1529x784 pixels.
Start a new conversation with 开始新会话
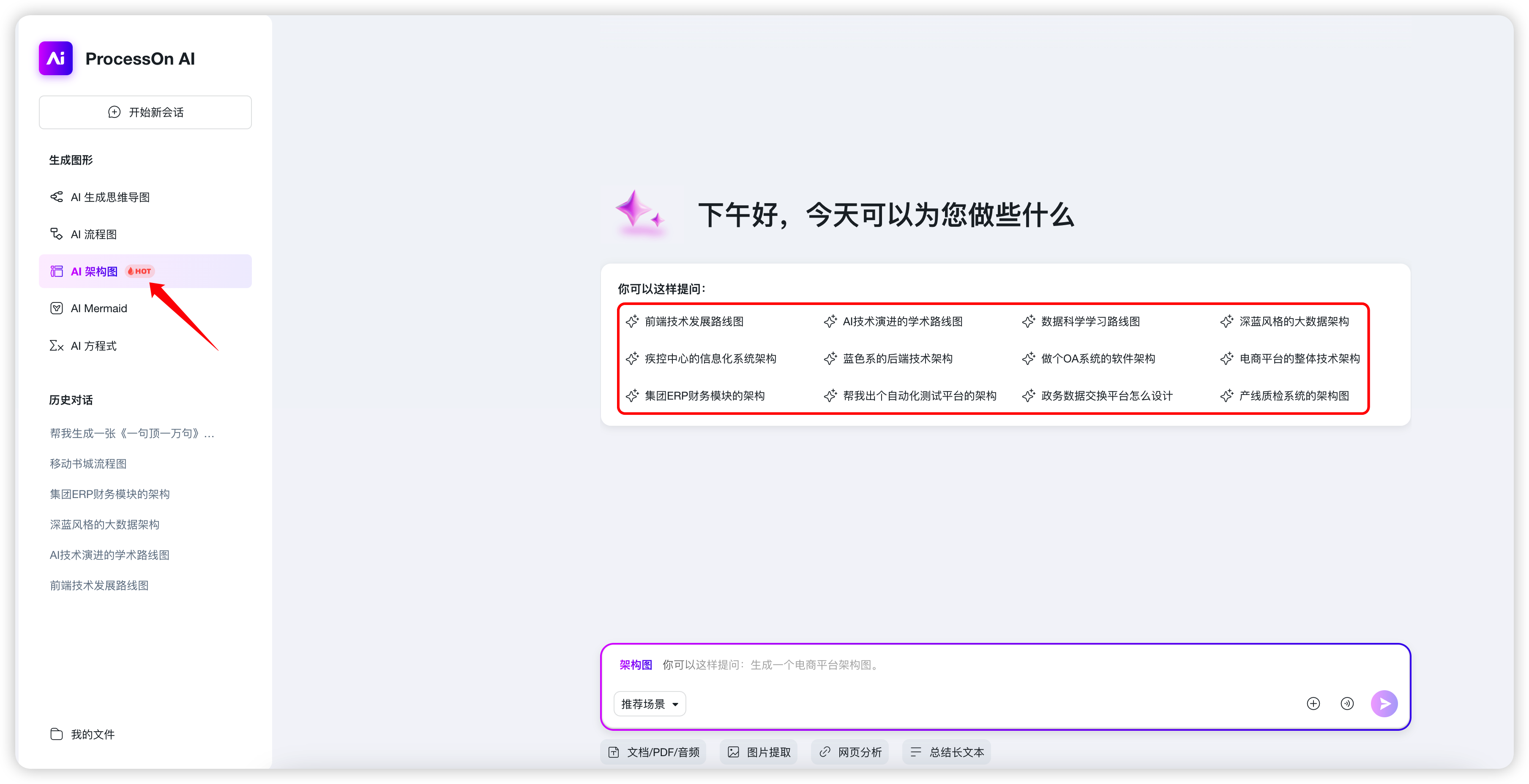(x=145, y=112)
